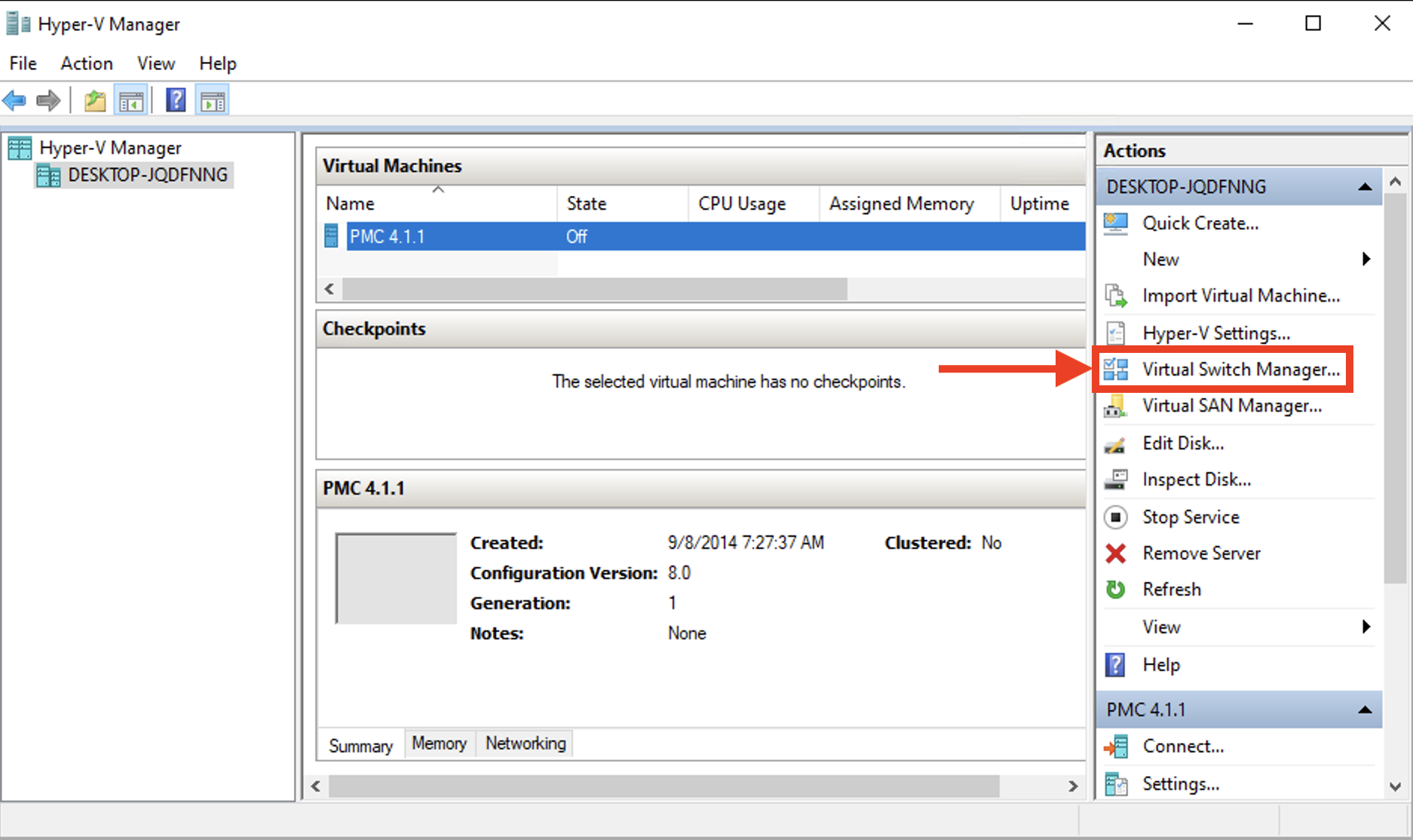Select DESKTOP-JQDFNNG in the tree

[x=148, y=175]
